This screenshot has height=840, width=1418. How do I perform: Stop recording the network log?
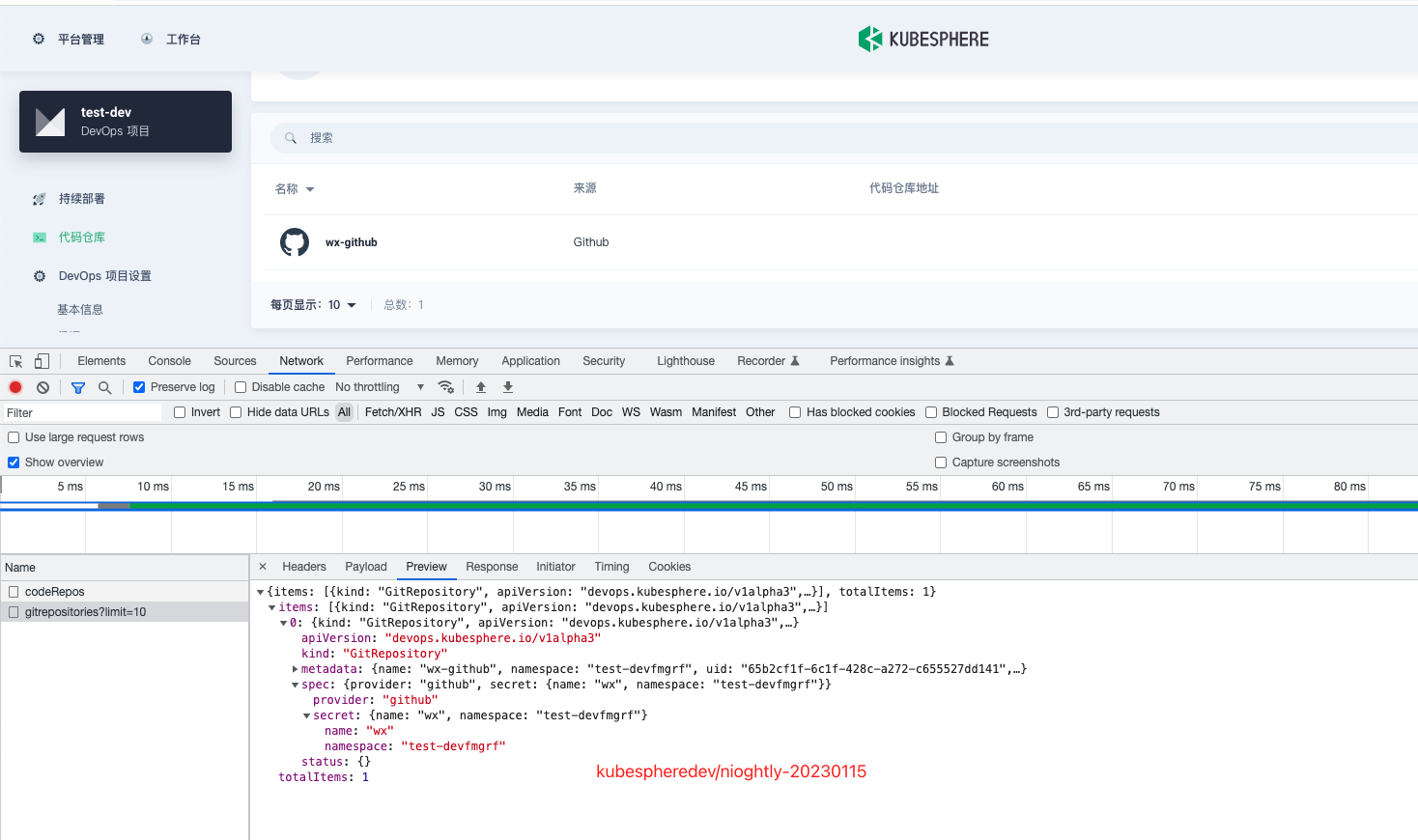pos(15,387)
